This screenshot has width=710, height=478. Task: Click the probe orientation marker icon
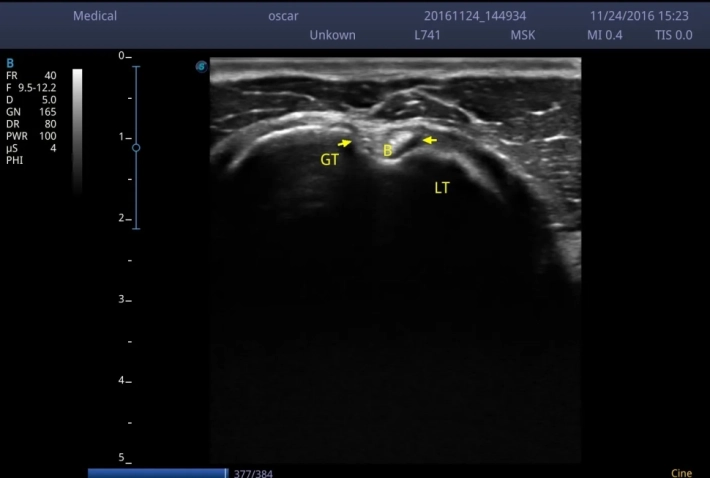coord(201,67)
